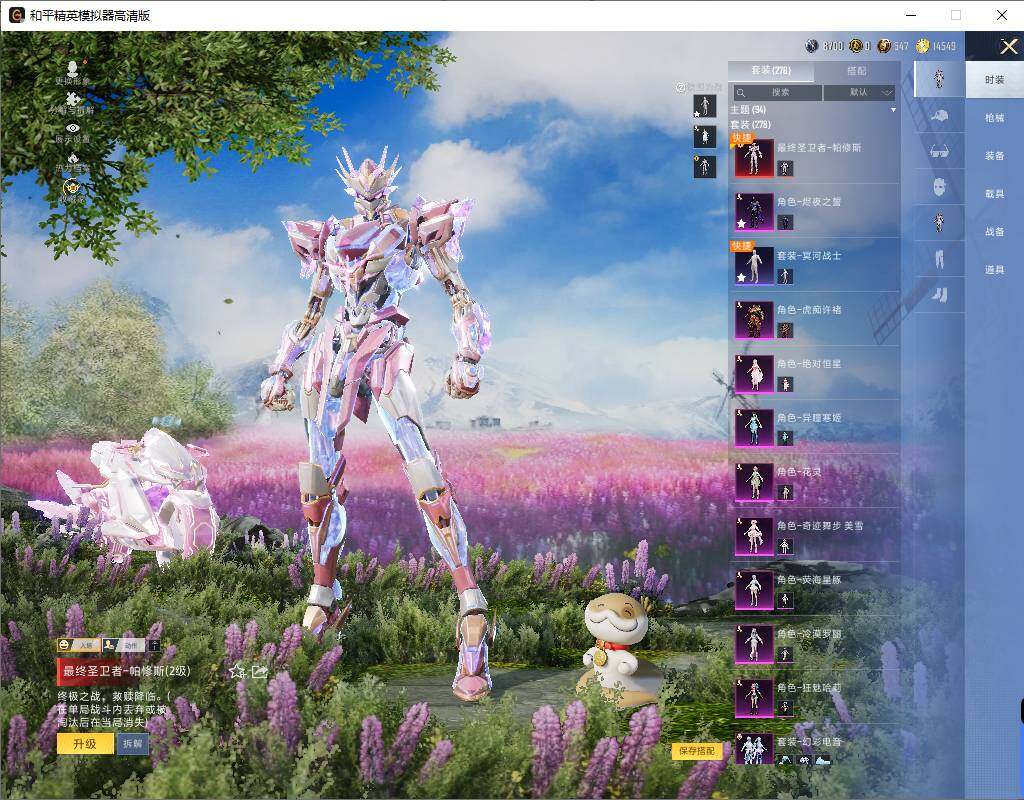Viewport: 1024px width, 800px height.
Task: Click the small hanger icon next to 动作
Action: click(154, 645)
